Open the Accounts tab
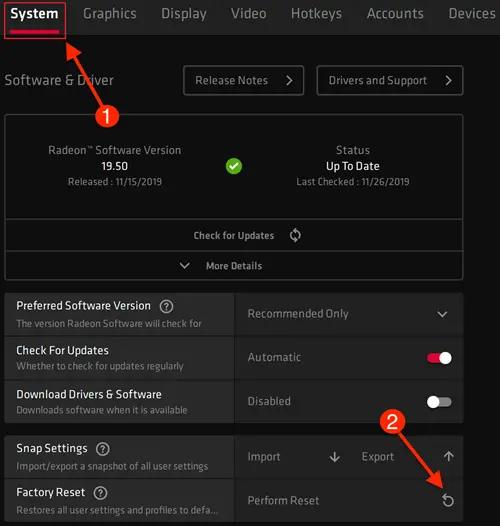Viewport: 500px width, 526px height. (395, 14)
